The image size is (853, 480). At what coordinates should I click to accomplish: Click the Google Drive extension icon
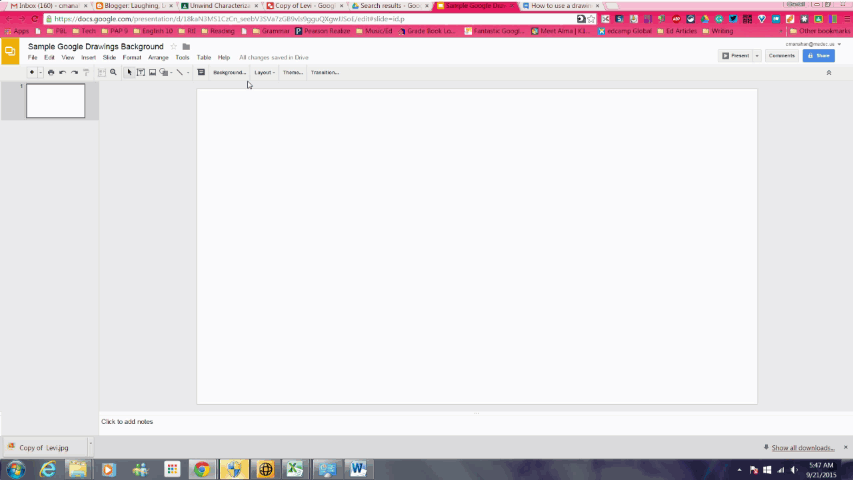[x=705, y=19]
